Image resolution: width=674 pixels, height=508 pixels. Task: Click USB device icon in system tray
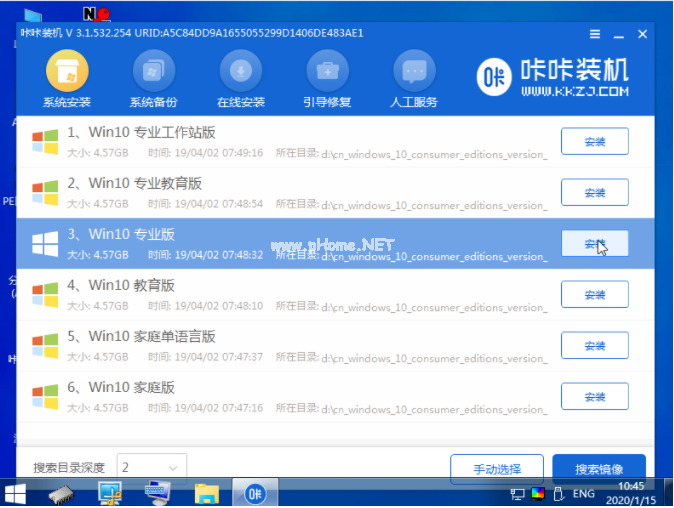point(558,494)
